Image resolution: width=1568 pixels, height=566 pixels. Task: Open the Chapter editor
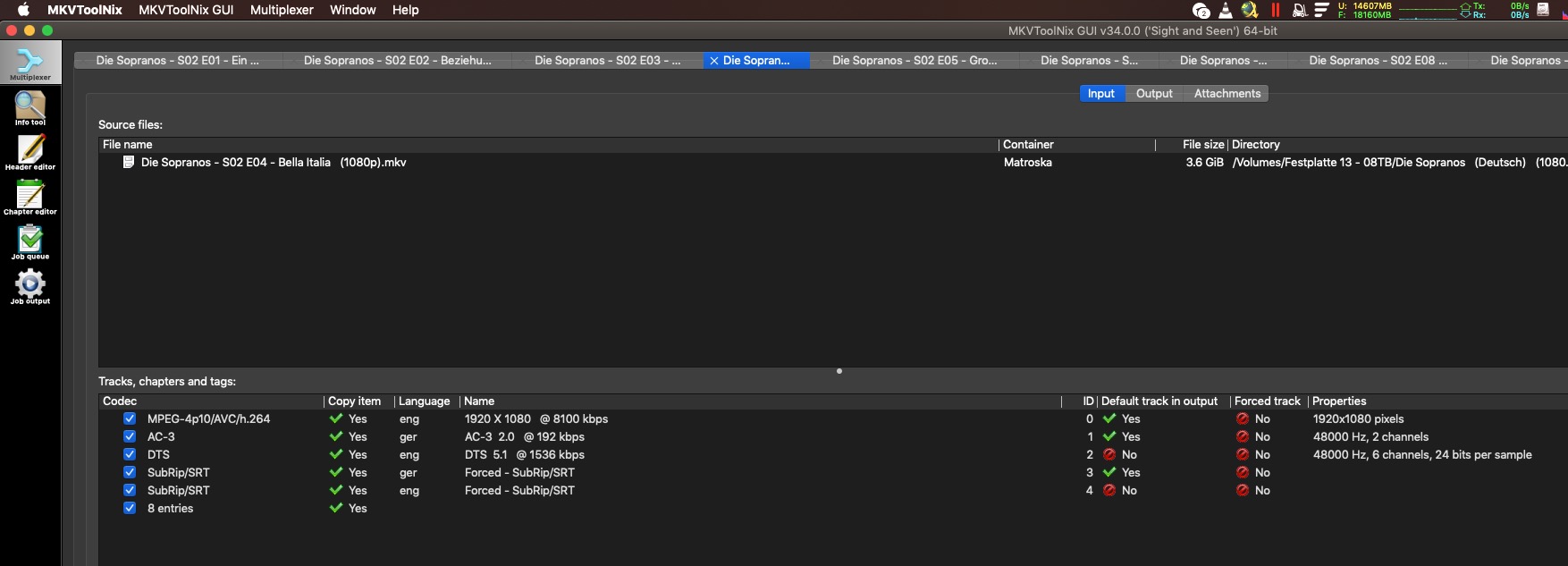coord(30,197)
